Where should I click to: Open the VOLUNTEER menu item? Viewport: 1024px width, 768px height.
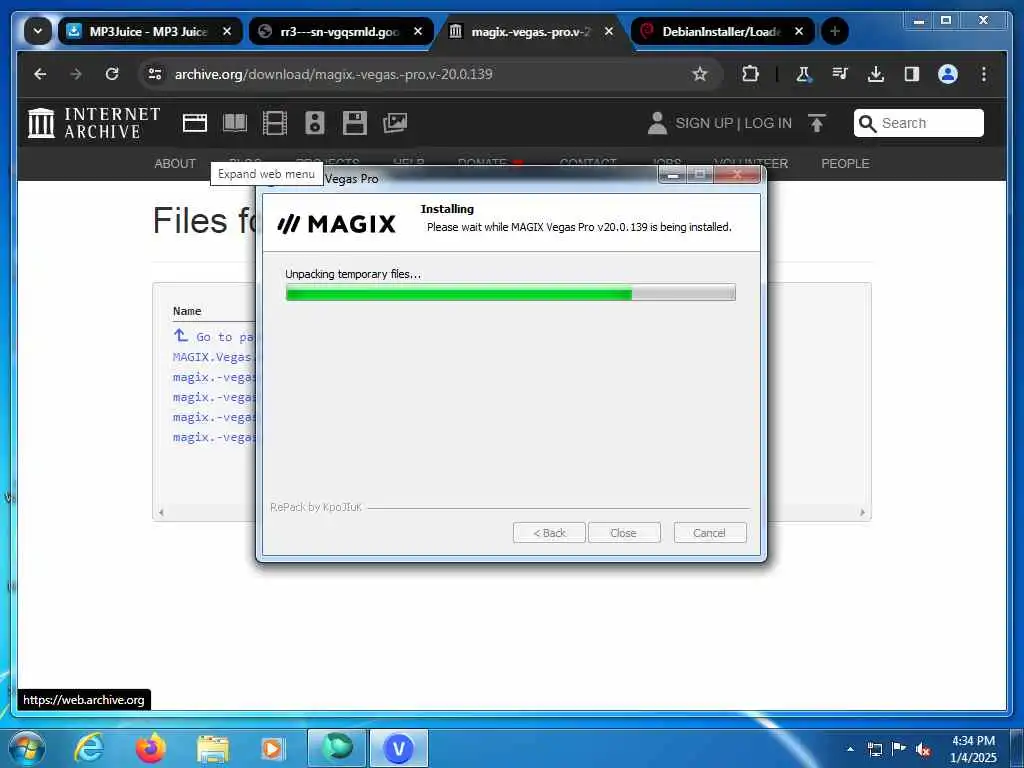751,164
